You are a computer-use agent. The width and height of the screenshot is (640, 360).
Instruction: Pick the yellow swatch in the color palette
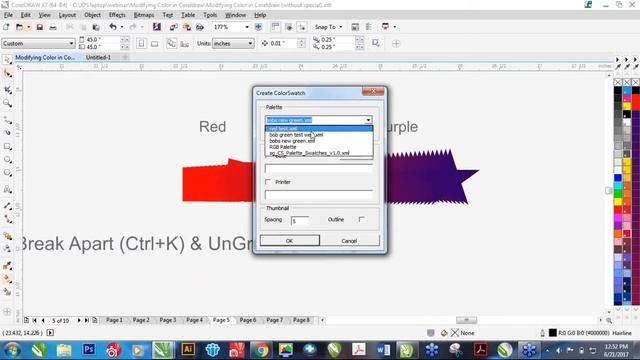point(618,202)
